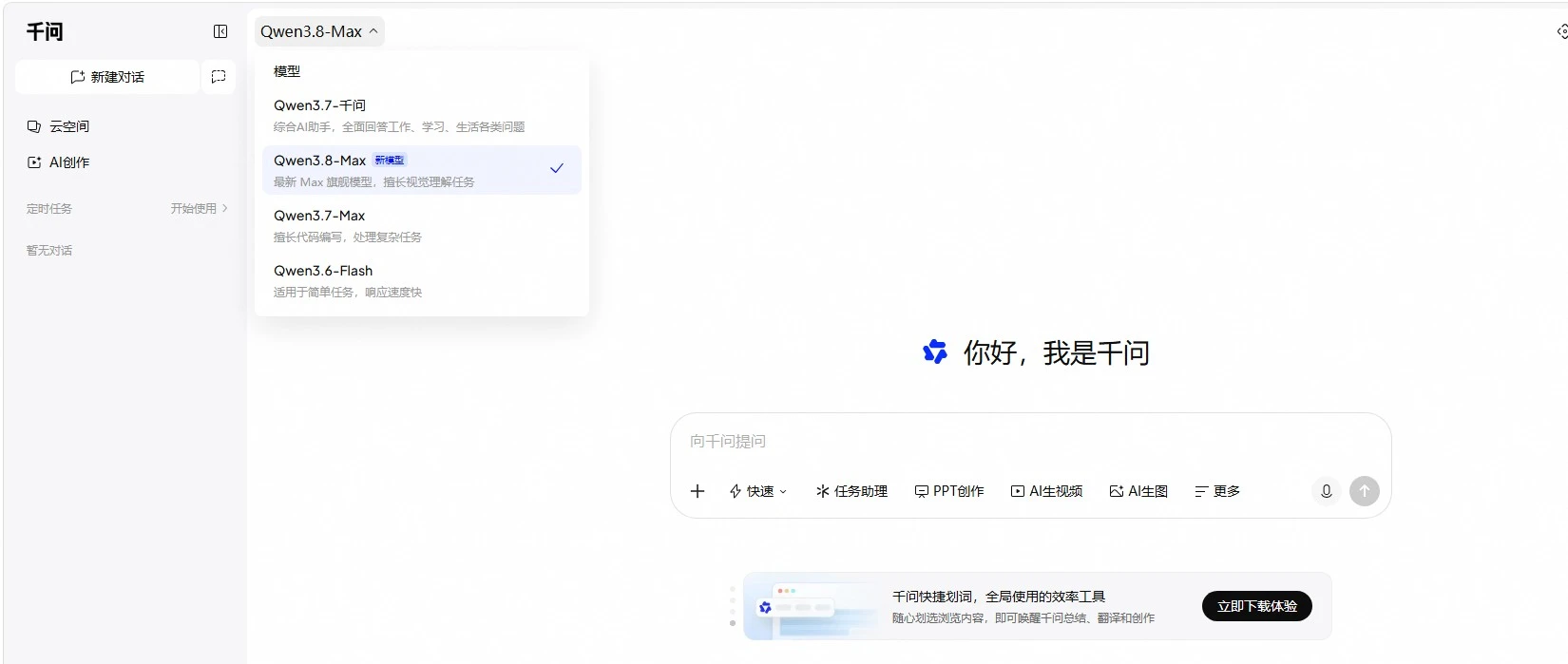This screenshot has width=1568, height=664.
Task: Collapse the Qwen3.8-Max model dropdown
Action: tap(319, 31)
